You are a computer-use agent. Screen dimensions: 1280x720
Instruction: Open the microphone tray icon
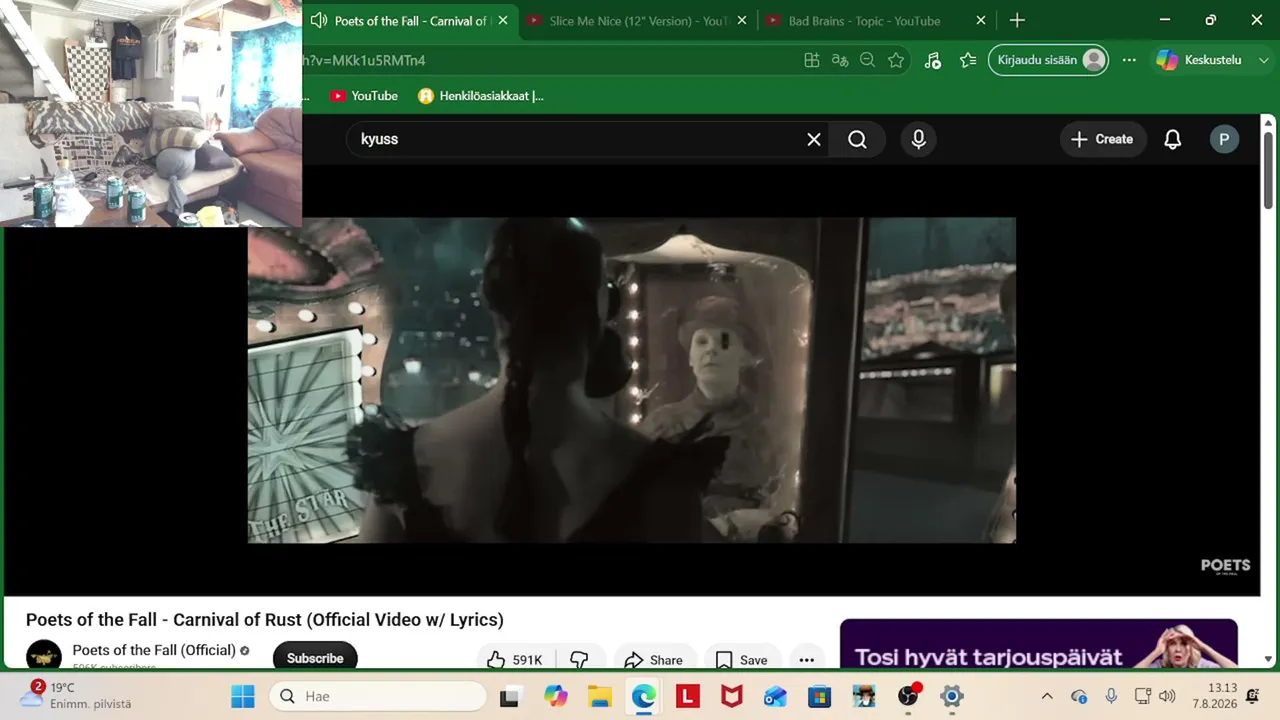pos(1111,696)
